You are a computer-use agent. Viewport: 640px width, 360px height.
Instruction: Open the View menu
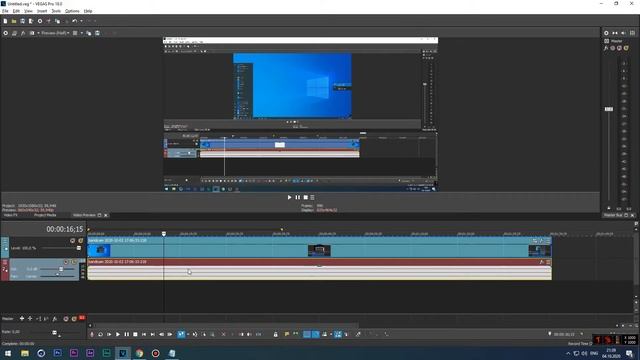(28, 11)
